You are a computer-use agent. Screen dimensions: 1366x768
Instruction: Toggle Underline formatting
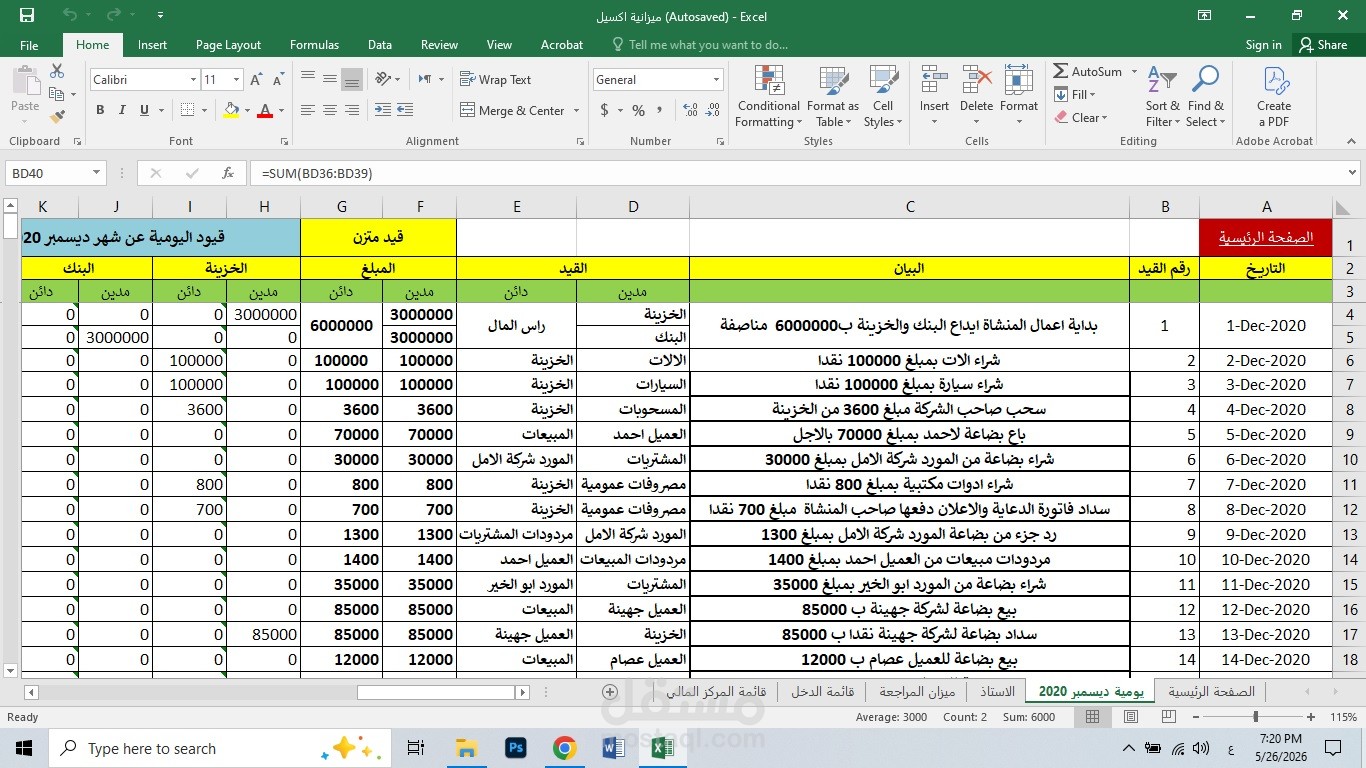point(144,111)
